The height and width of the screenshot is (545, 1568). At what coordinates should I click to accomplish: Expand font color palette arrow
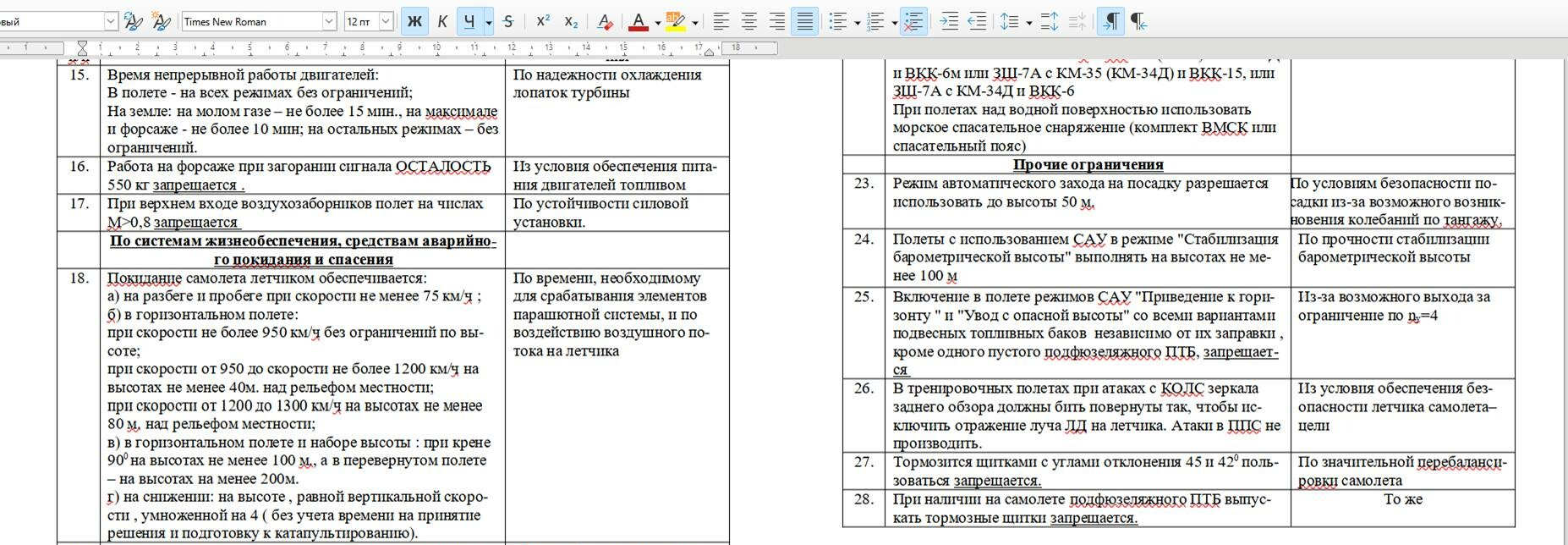(657, 21)
